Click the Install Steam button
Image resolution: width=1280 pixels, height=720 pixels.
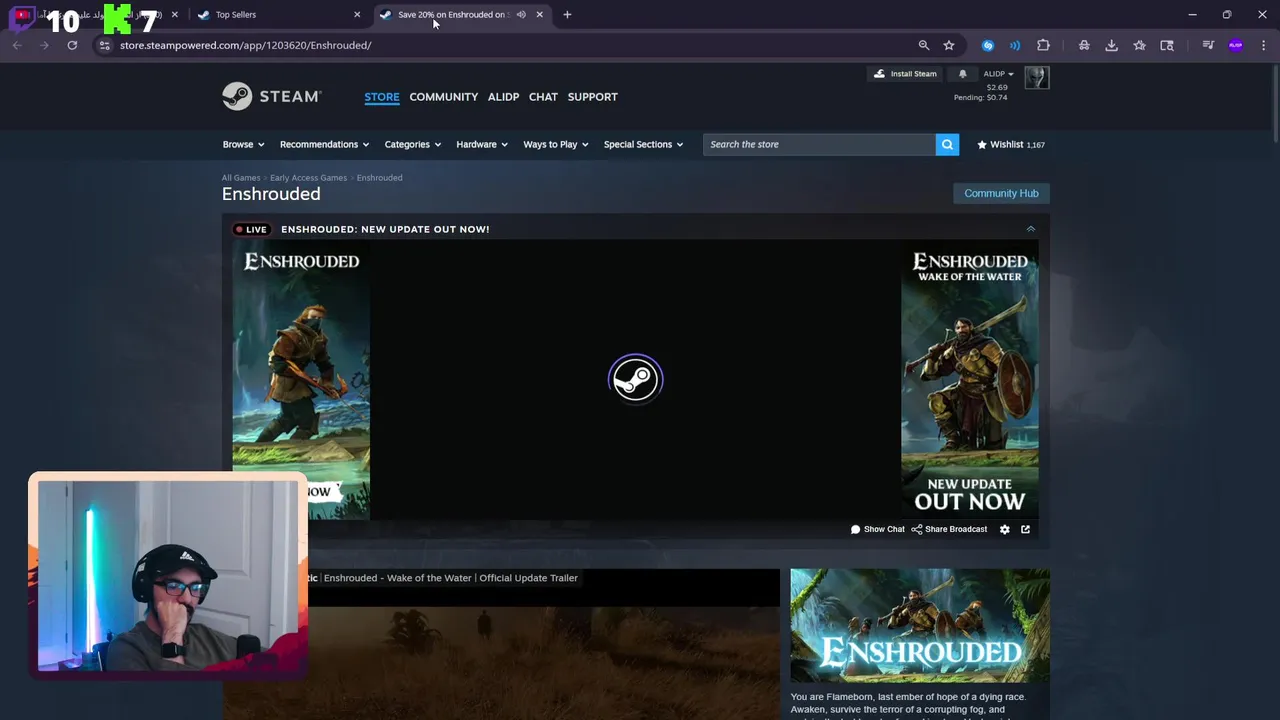[905, 74]
